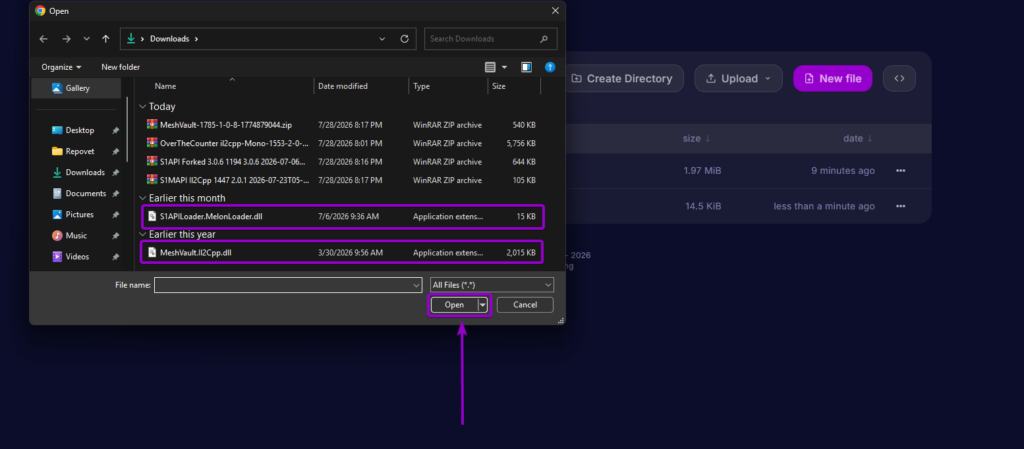The image size is (1024, 449).
Task: Select Music in the sidebar
Action: tap(78, 236)
